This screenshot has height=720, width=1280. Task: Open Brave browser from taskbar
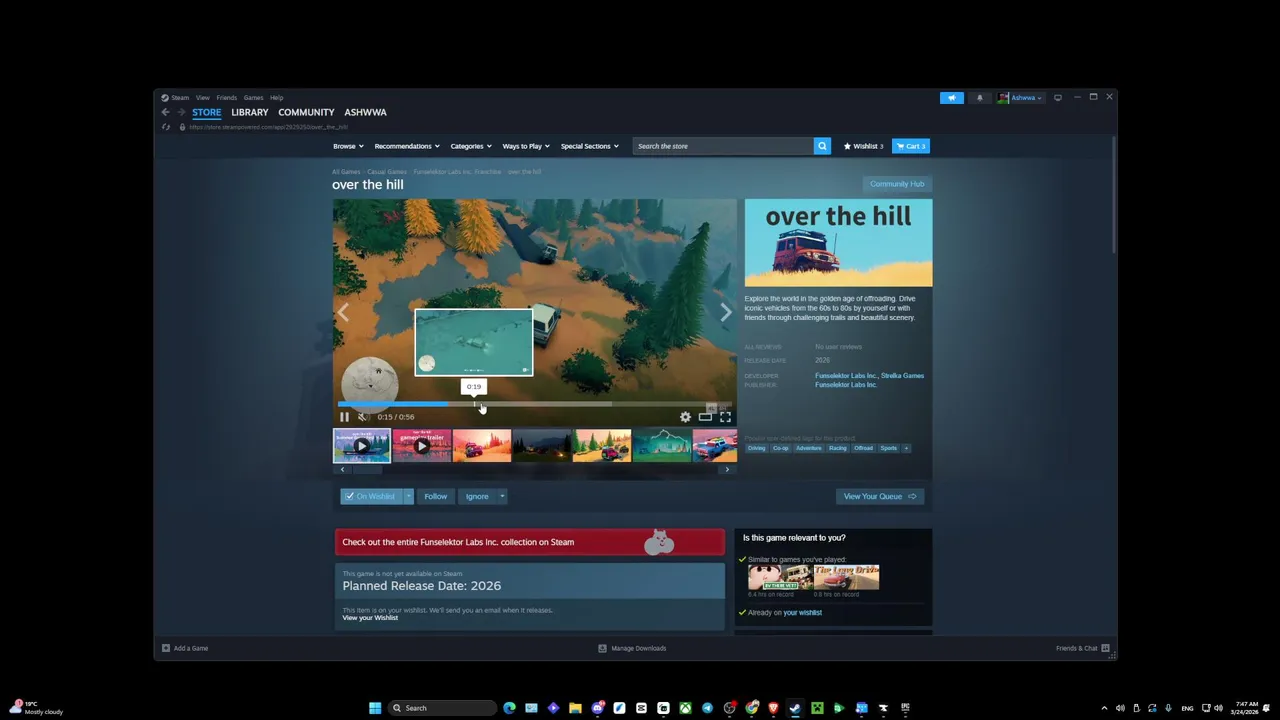pos(773,708)
